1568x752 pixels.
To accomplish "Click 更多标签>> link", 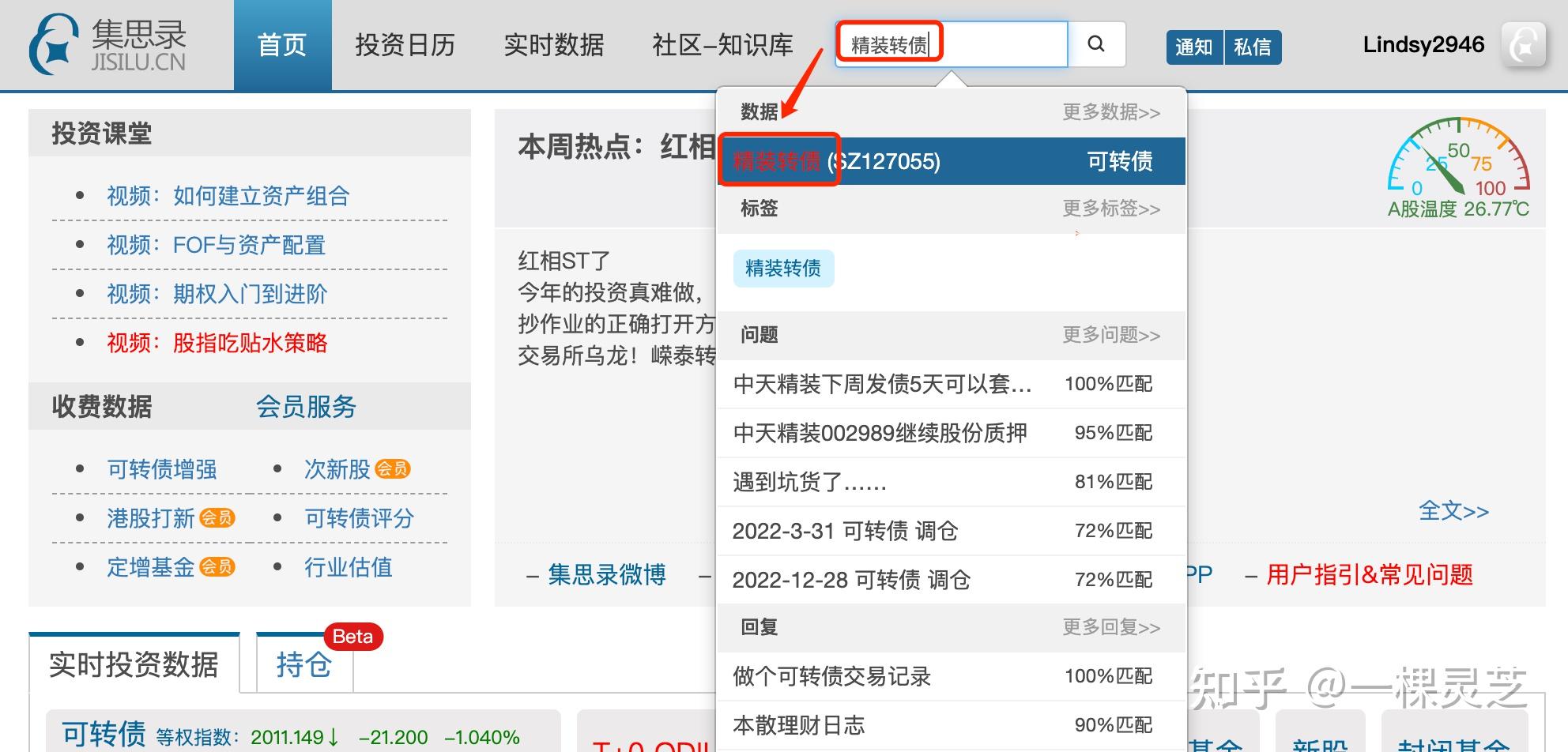I will click(x=1111, y=209).
